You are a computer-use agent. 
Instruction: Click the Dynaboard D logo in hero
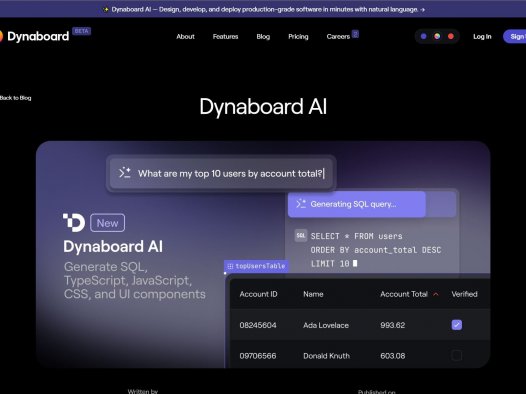74,222
